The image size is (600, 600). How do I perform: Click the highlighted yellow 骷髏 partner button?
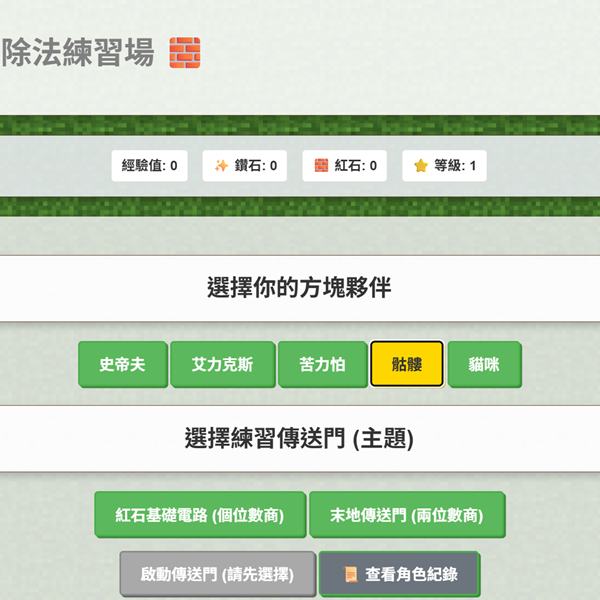tap(406, 364)
